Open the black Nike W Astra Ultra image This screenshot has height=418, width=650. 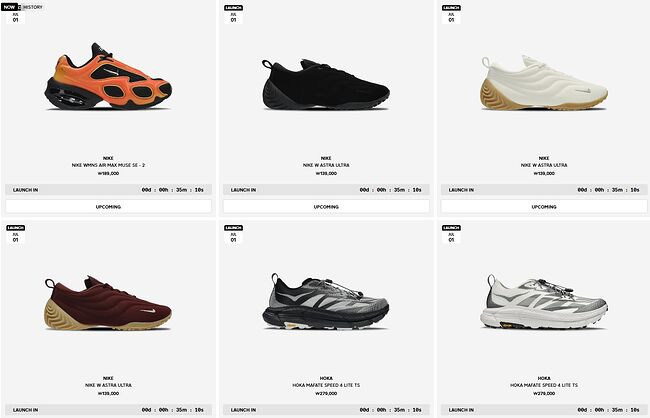pos(325,85)
